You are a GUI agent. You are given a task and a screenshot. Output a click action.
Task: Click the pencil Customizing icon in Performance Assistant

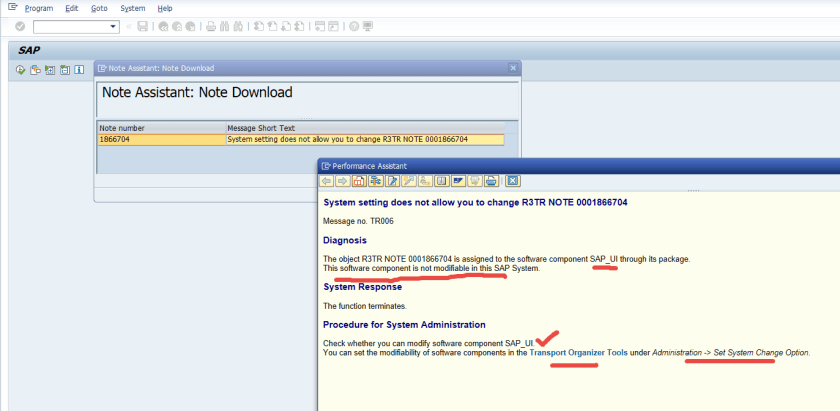409,181
